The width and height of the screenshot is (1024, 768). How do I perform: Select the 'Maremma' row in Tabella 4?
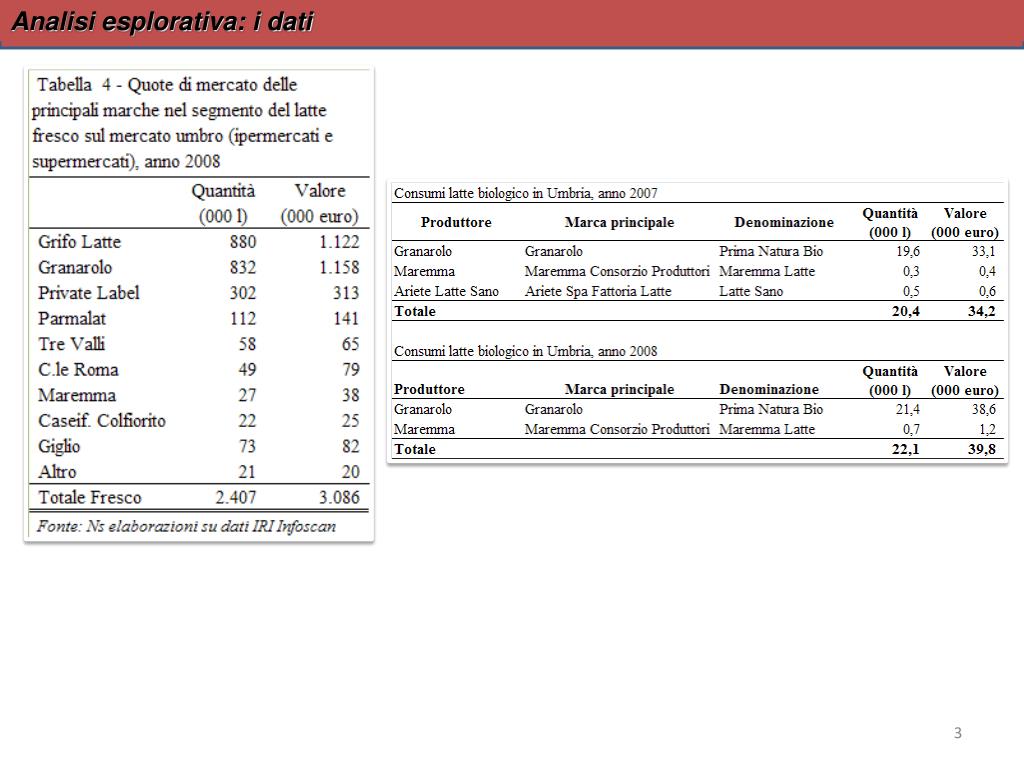coord(199,395)
